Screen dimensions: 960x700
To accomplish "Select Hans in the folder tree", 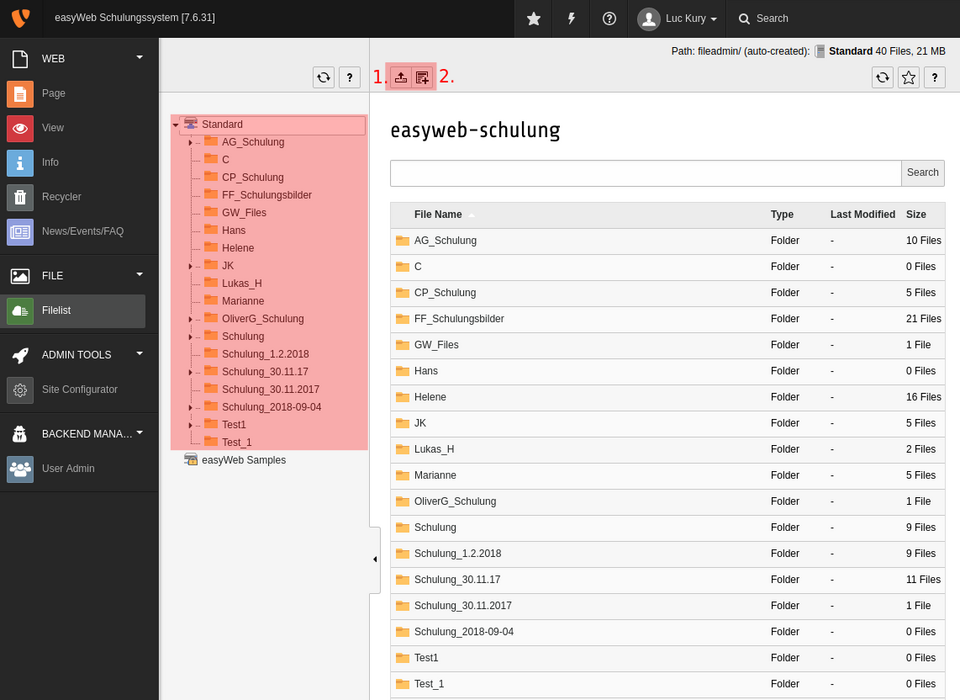I will [x=233, y=230].
